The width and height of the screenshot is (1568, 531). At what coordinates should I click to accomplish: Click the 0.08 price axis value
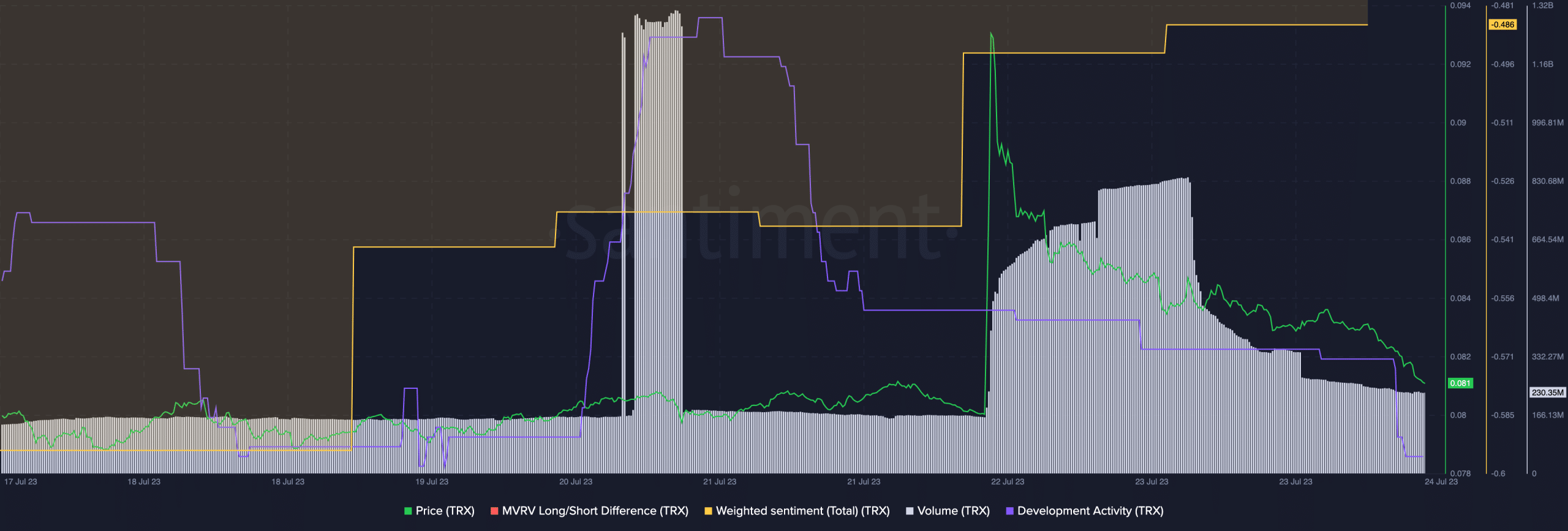1458,415
